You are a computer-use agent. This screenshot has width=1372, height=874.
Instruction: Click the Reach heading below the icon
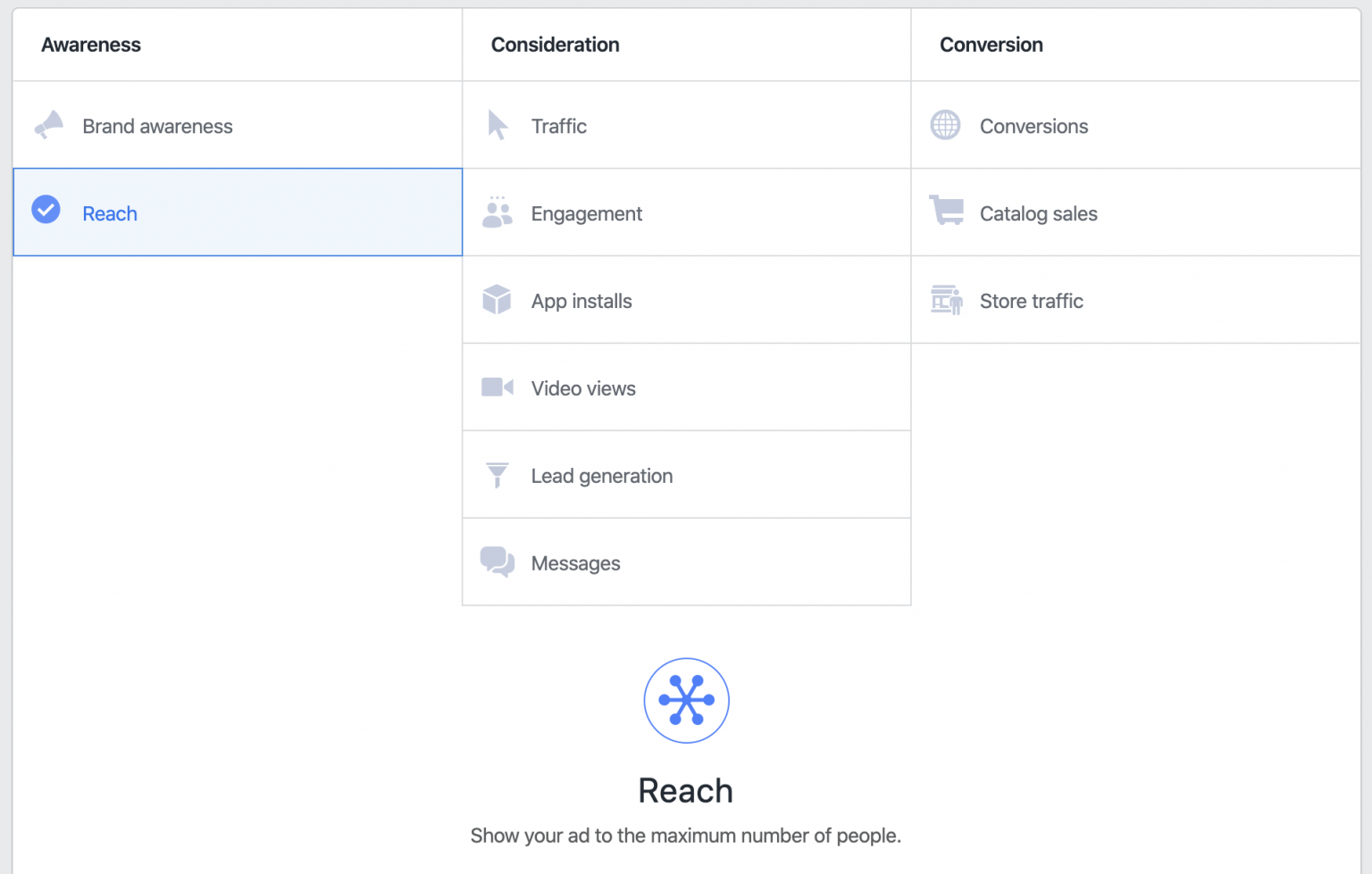(686, 790)
